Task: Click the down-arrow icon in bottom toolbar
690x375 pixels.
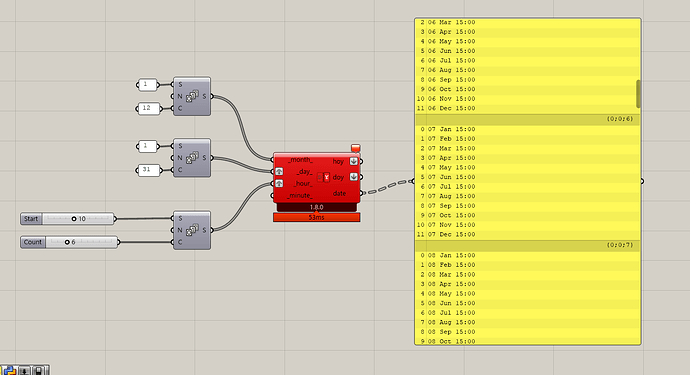Action: coord(24,371)
